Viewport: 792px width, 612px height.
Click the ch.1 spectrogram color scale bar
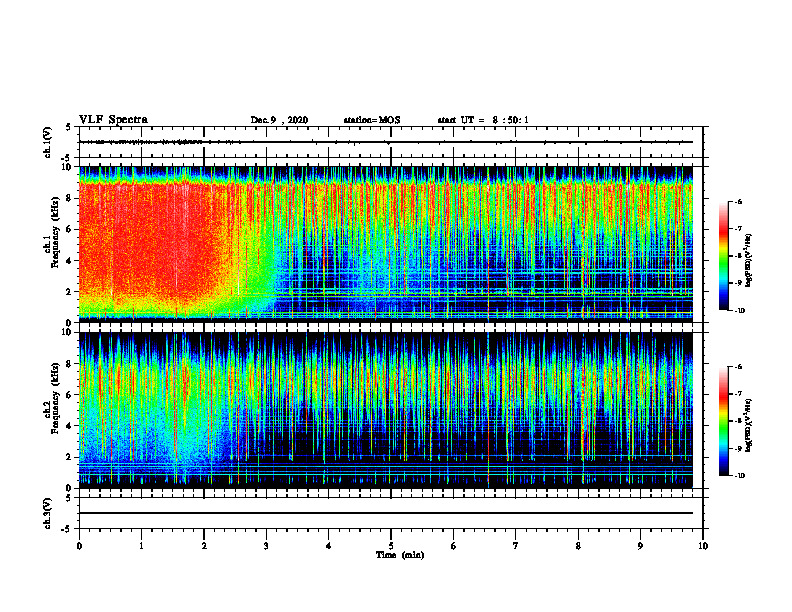coord(724,256)
